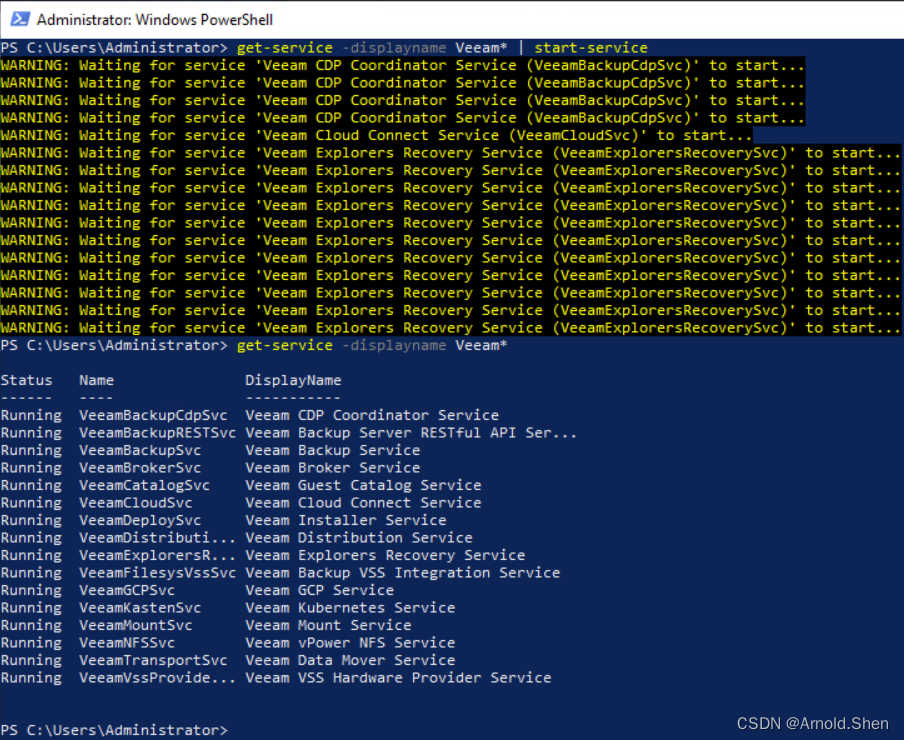
Task: Click 'Veeam Mount Service' display name
Action: 328,625
